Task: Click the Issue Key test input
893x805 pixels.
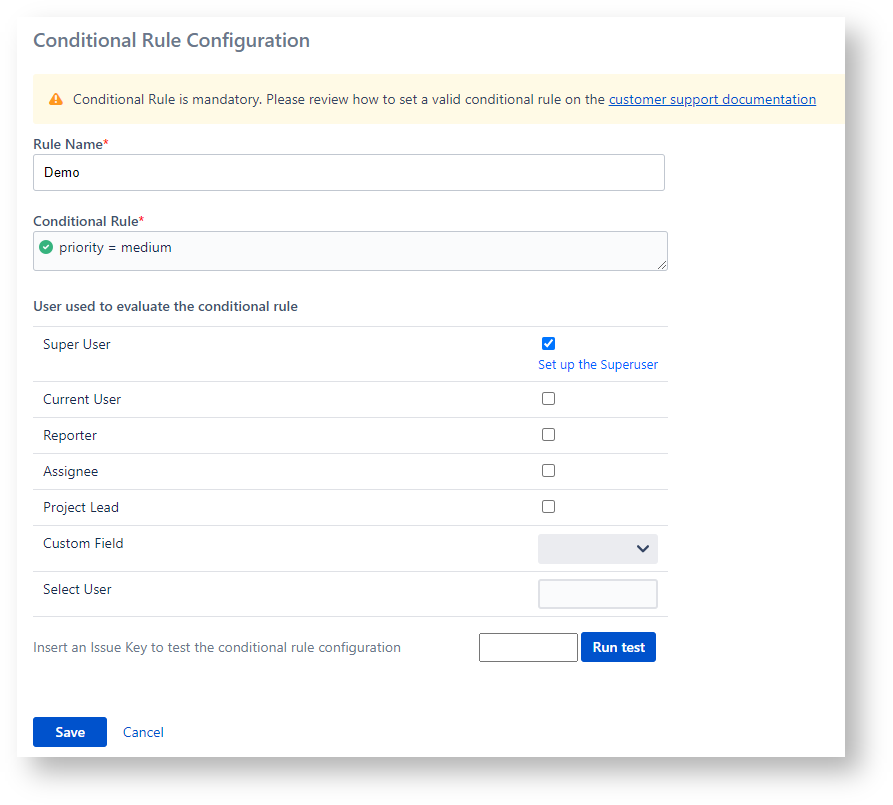Action: point(528,648)
